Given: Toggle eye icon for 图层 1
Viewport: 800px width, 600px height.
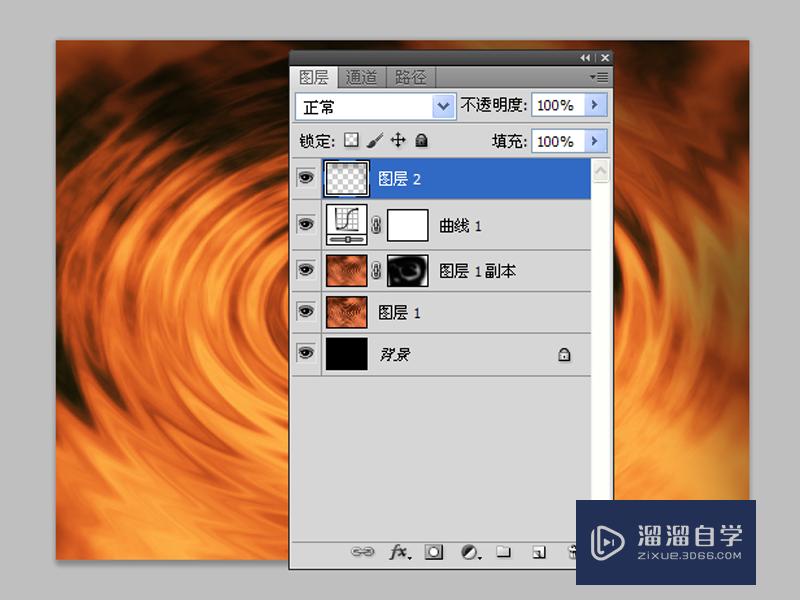Looking at the screenshot, I should [x=306, y=311].
